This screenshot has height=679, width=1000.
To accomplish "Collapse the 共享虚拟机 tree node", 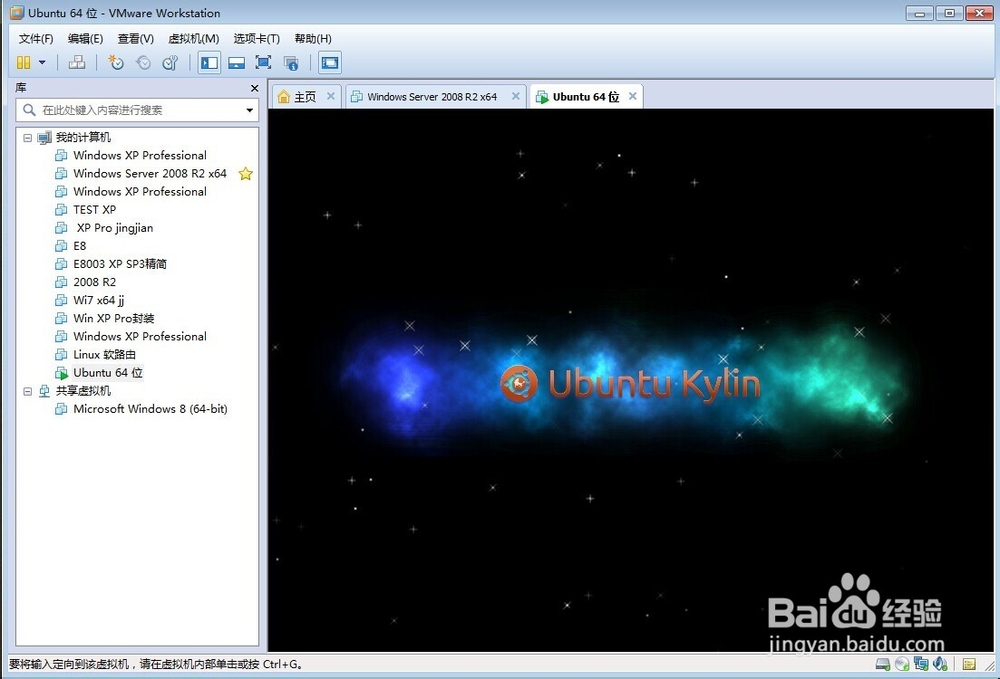I will click(x=27, y=391).
